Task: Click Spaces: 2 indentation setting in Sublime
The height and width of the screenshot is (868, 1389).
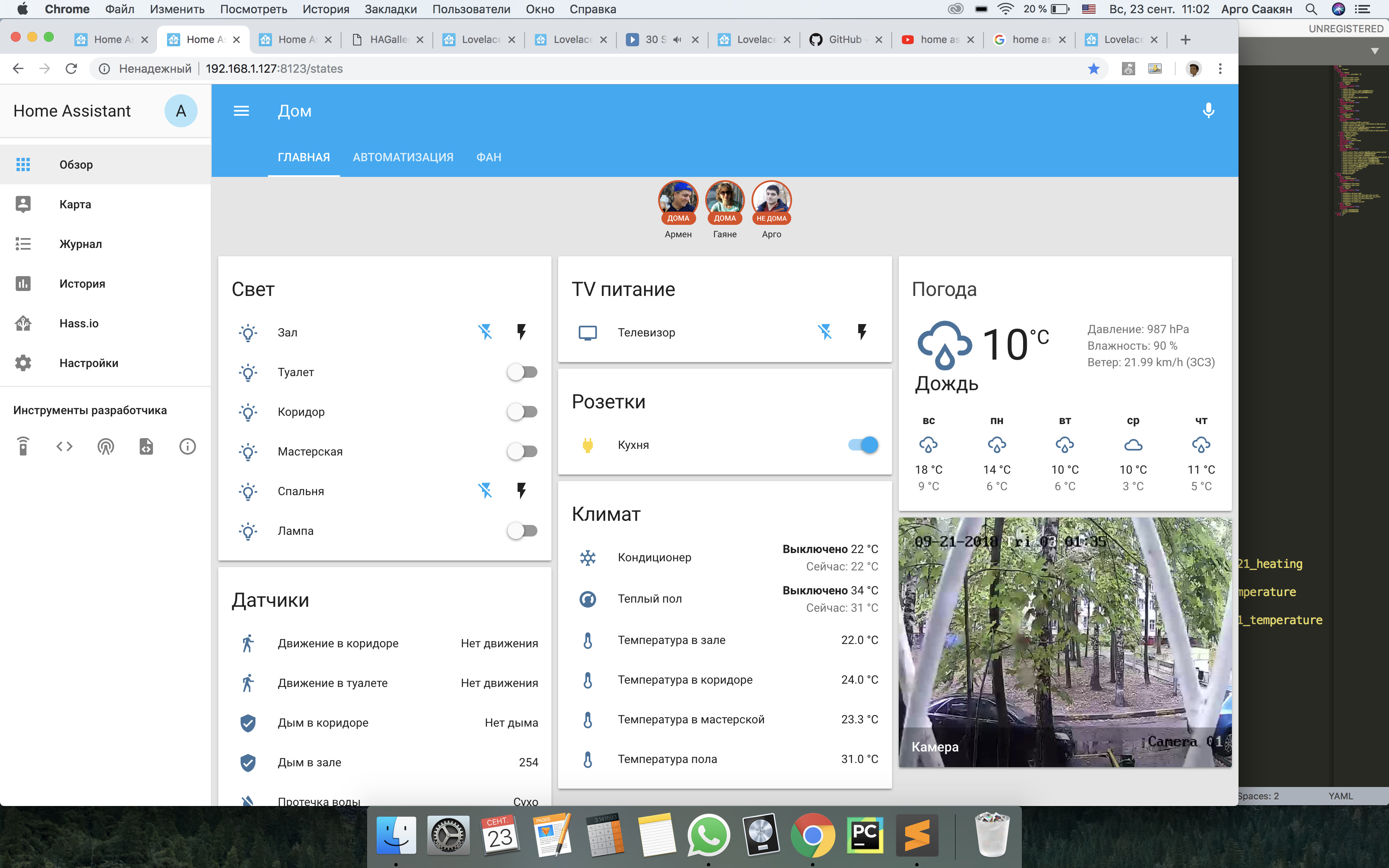Action: point(1258,796)
